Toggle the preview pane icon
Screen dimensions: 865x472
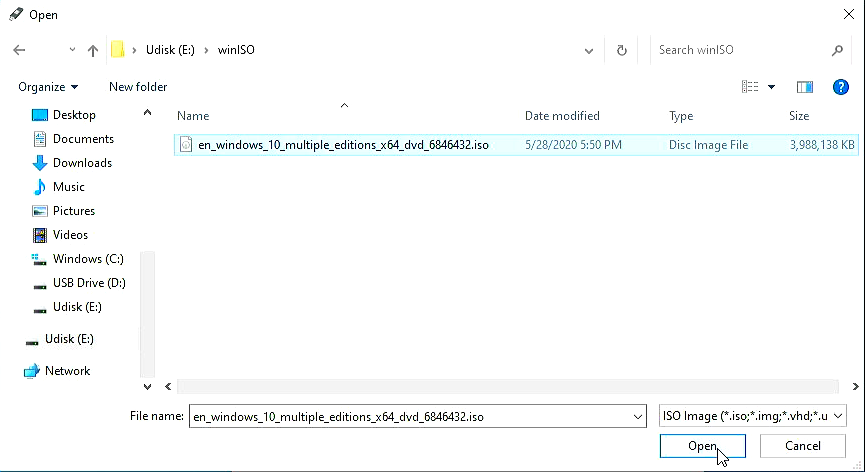click(804, 87)
